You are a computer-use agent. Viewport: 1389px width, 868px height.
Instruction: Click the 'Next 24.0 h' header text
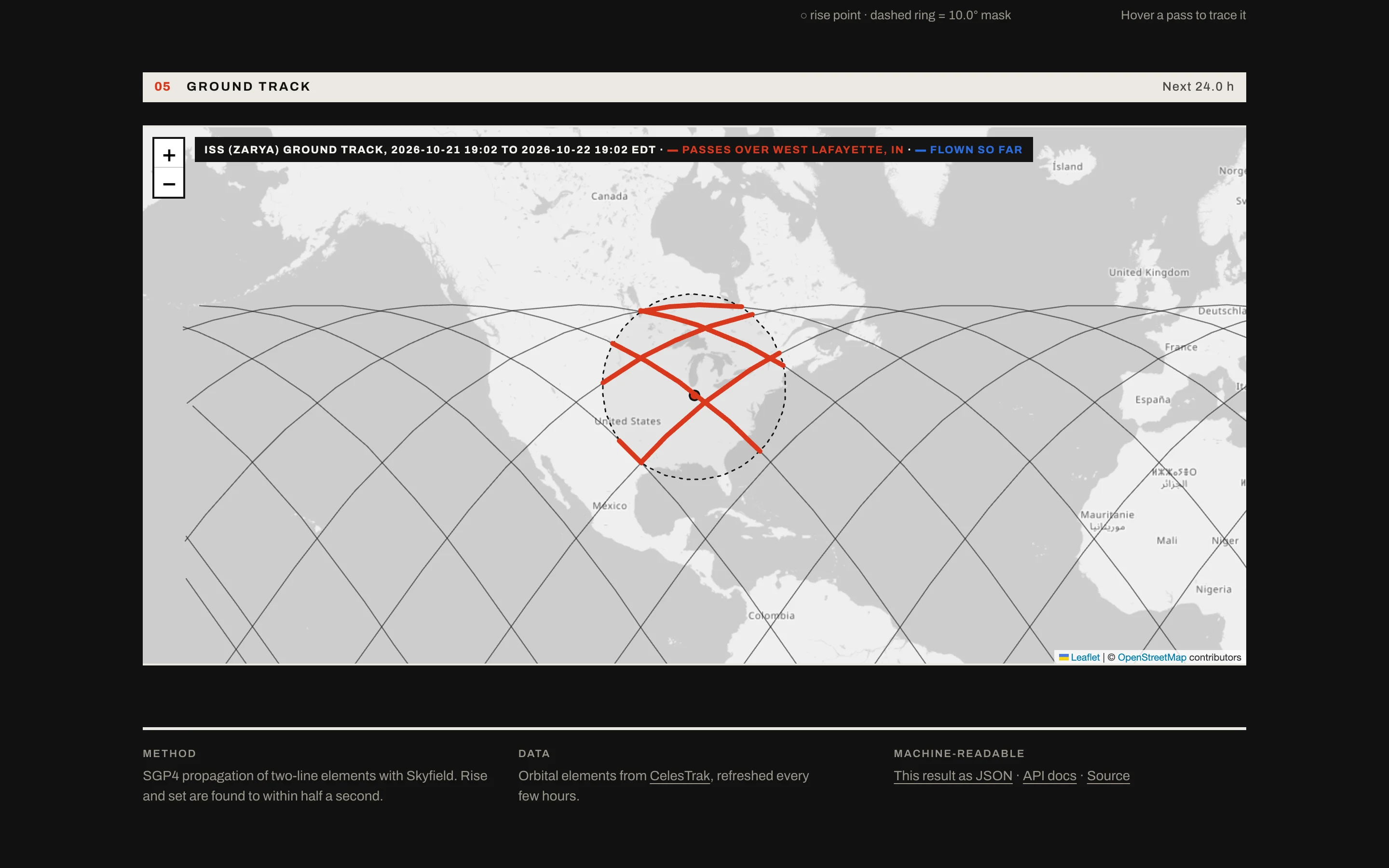[x=1198, y=87]
